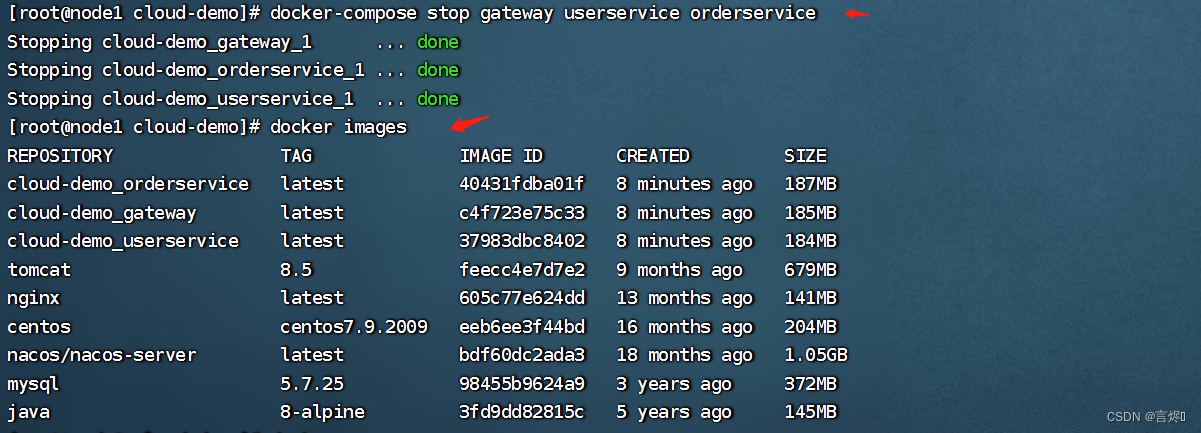The width and height of the screenshot is (1201, 433).
Task: Select the mysql repository name
Action: [x=34, y=384]
